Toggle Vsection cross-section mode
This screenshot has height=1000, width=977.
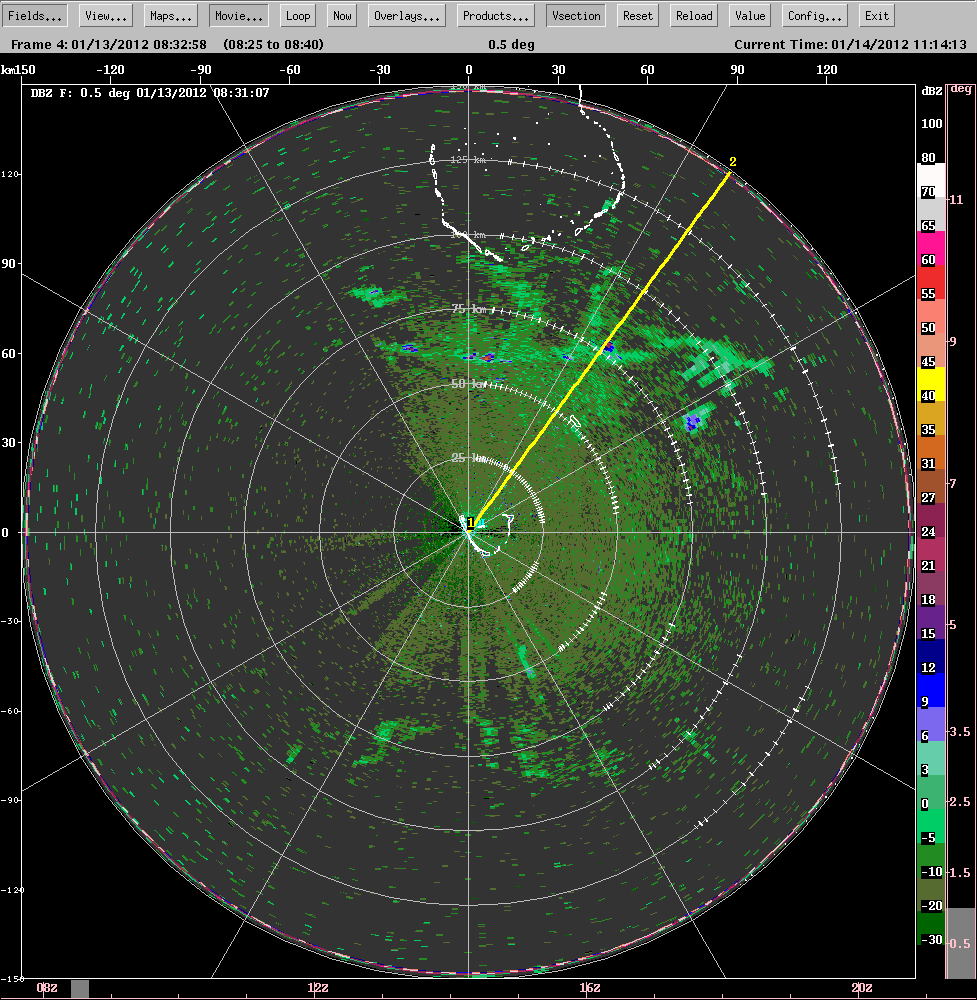(x=575, y=15)
